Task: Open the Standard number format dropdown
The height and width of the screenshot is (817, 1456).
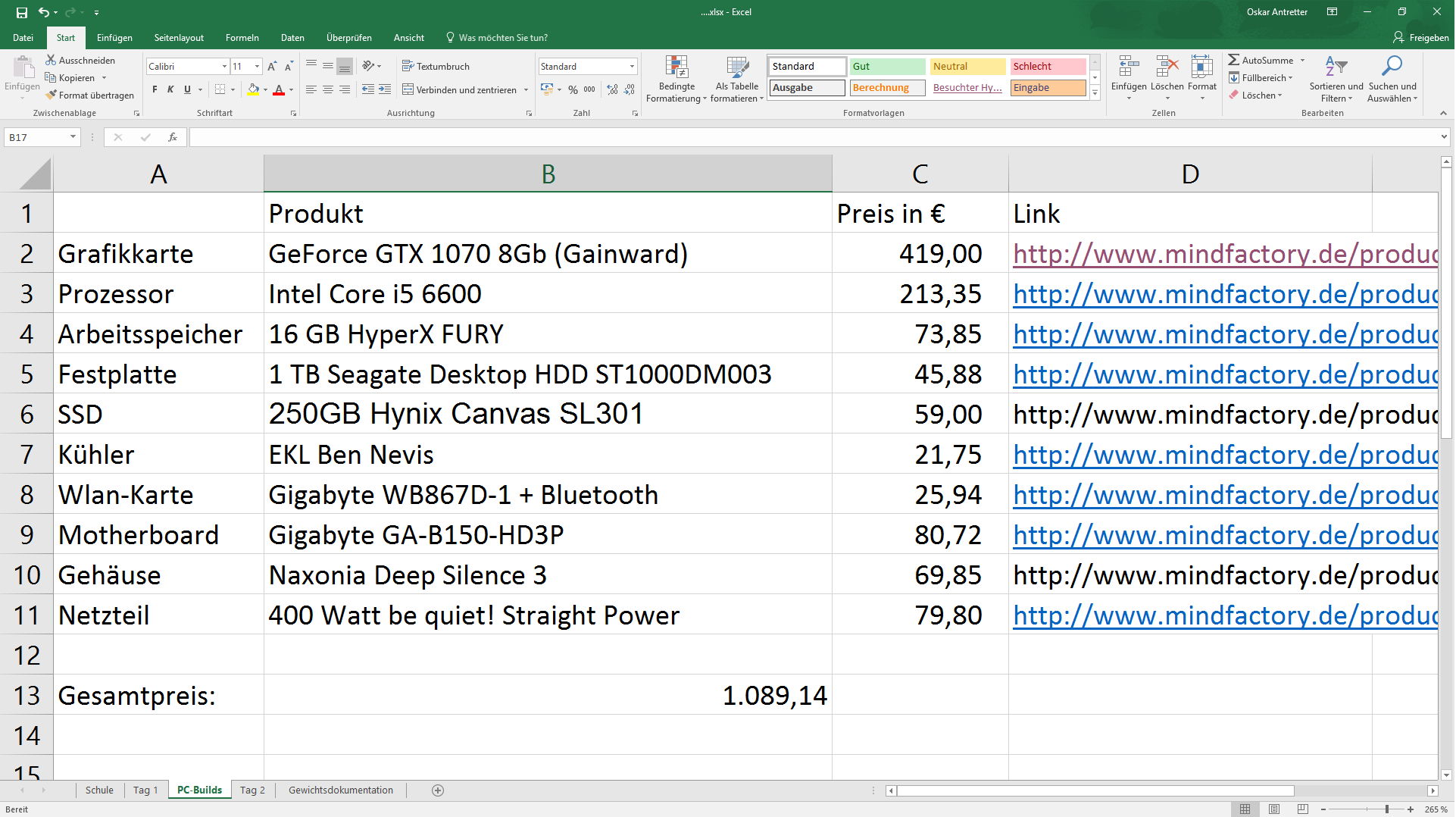Action: point(632,67)
